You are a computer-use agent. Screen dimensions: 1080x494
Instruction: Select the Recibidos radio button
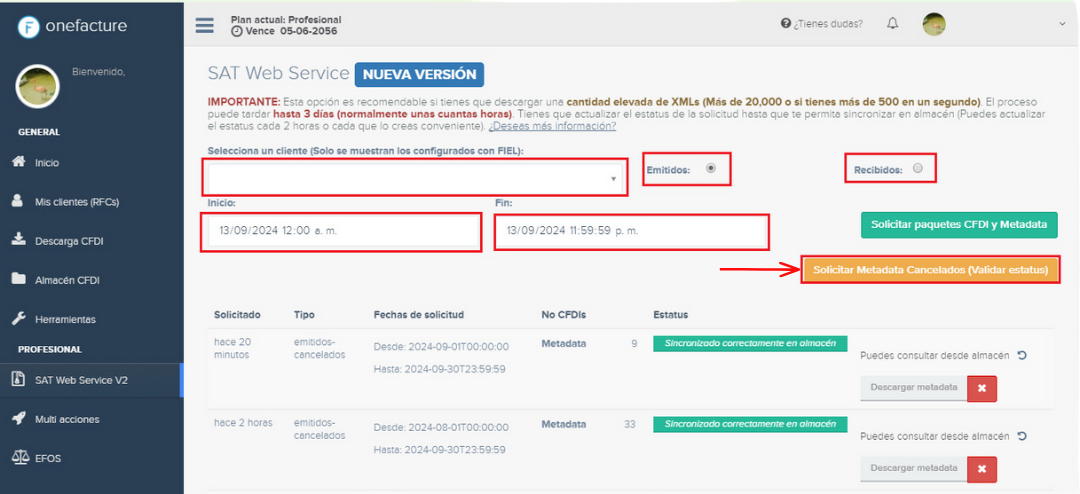tap(917, 167)
